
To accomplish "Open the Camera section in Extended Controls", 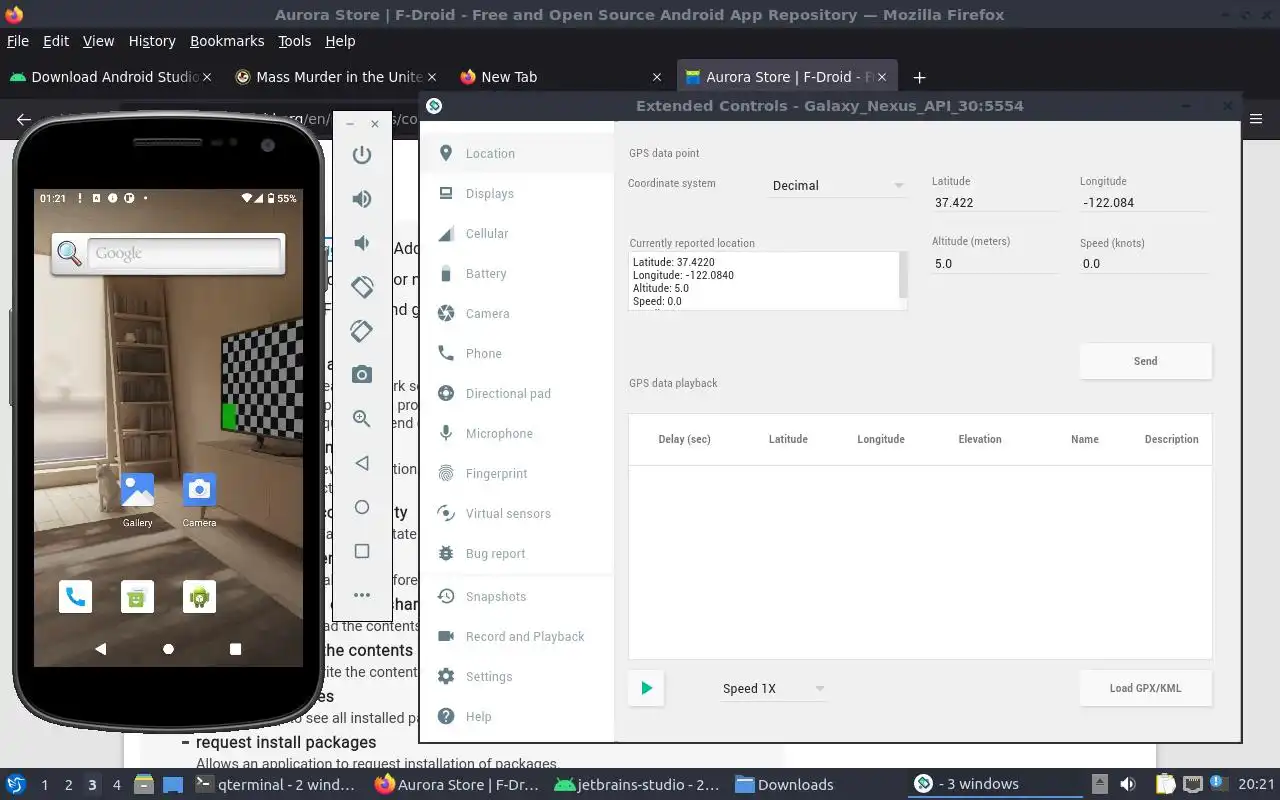I will click(x=516, y=313).
